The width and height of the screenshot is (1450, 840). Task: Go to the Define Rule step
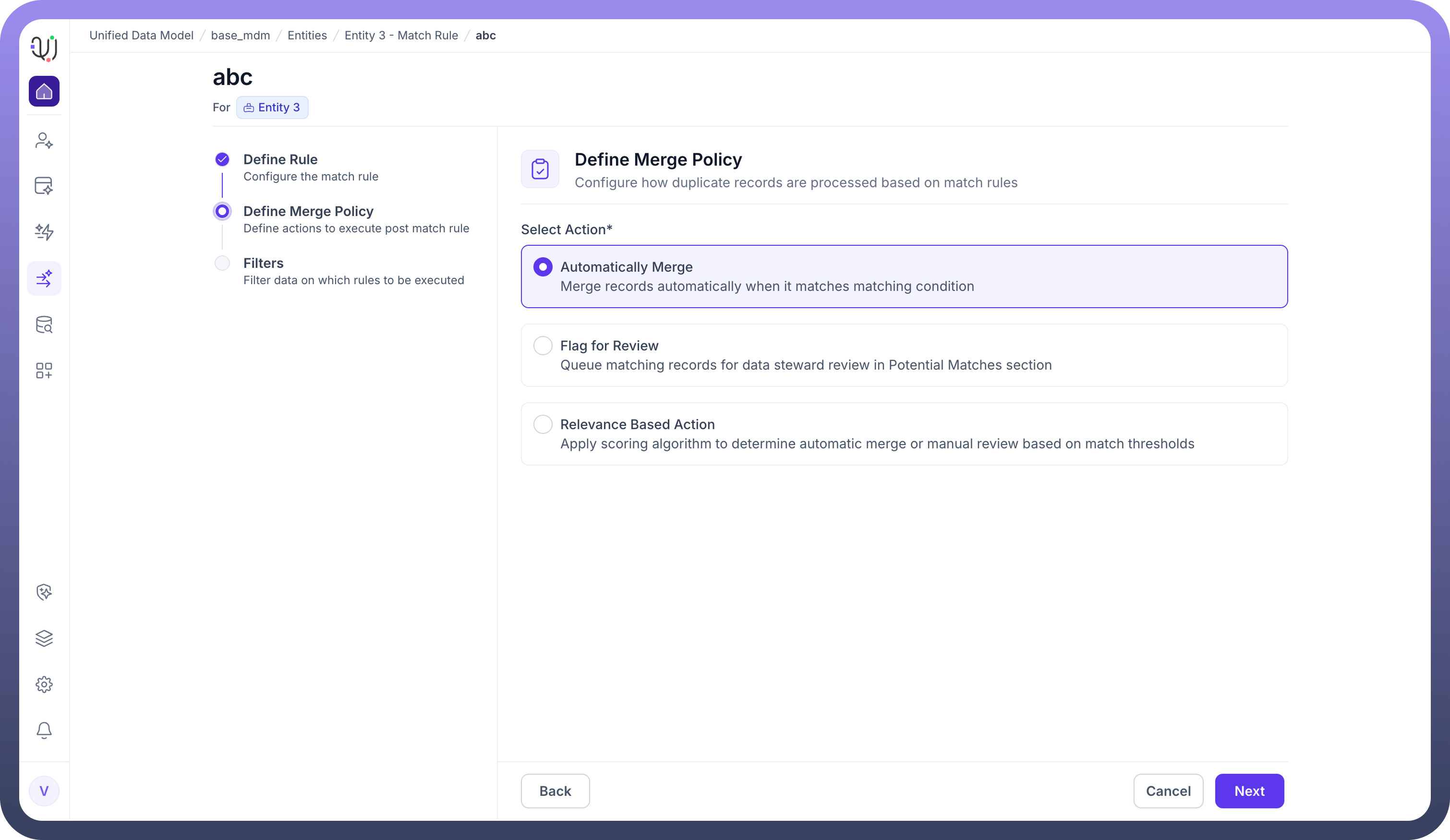click(x=280, y=159)
